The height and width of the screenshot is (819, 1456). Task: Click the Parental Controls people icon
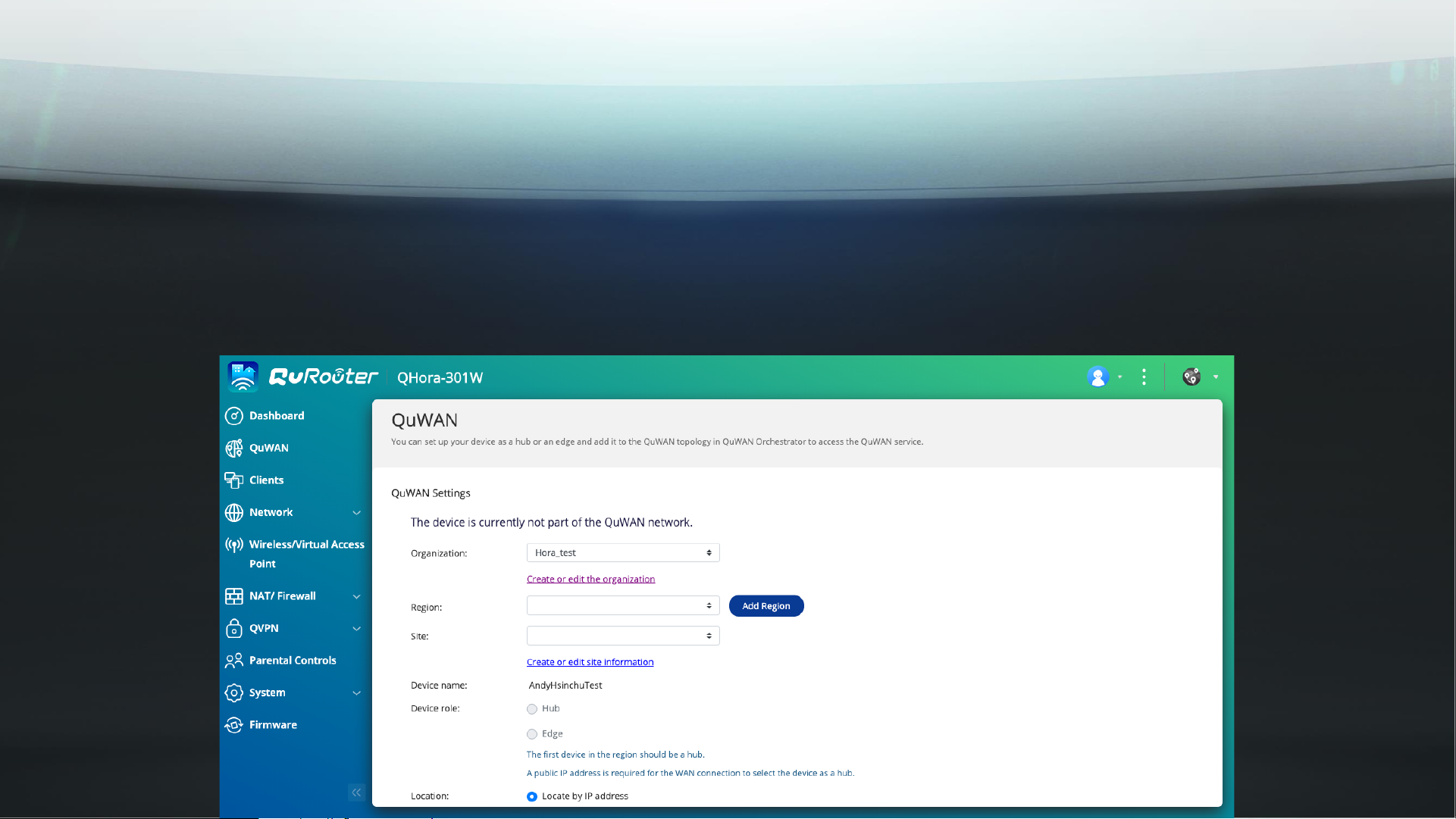234,661
